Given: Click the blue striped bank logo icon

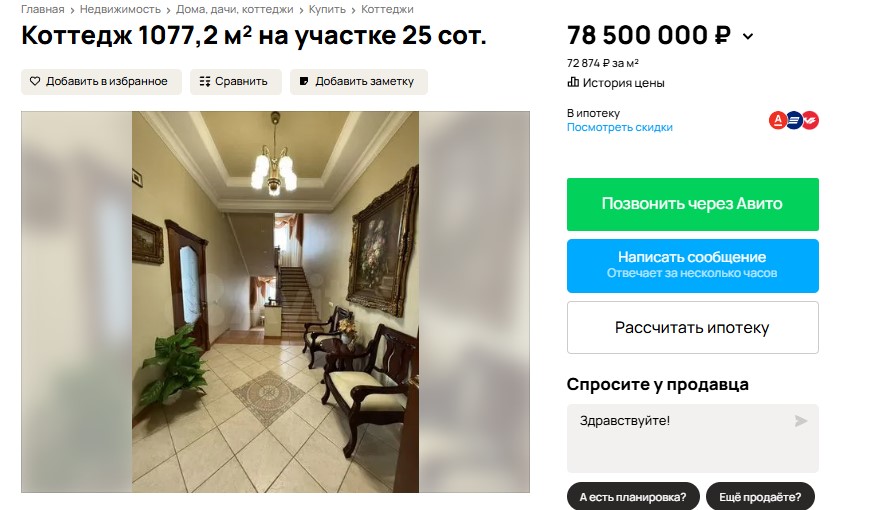Looking at the screenshot, I should tap(794, 120).
